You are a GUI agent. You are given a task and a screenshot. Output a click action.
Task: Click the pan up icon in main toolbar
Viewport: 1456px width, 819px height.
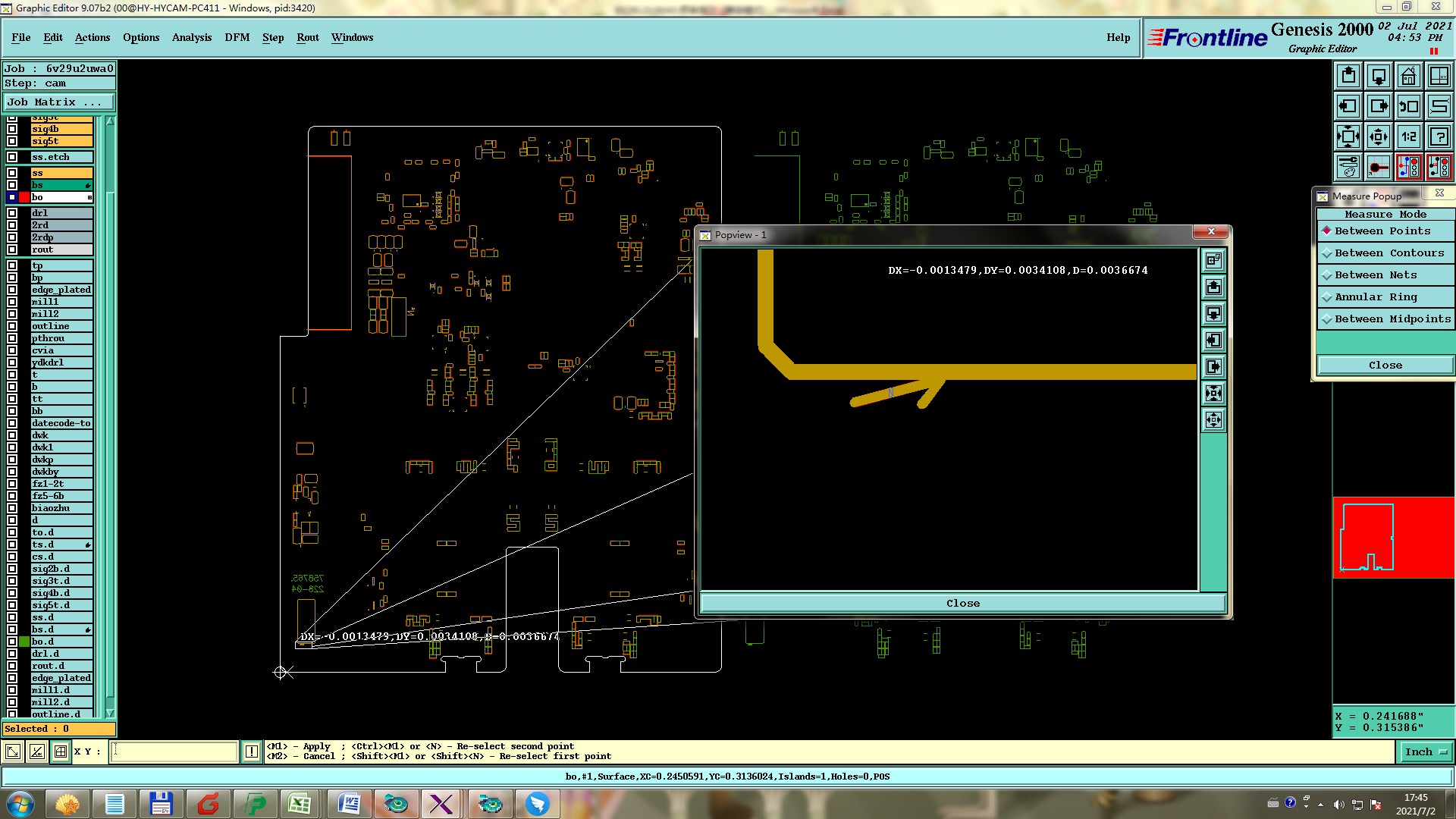click(1348, 76)
